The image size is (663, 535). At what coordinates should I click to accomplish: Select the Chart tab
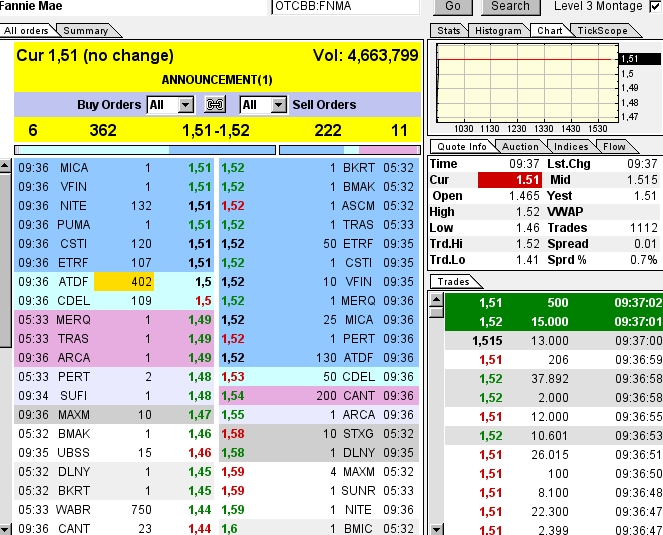550,31
